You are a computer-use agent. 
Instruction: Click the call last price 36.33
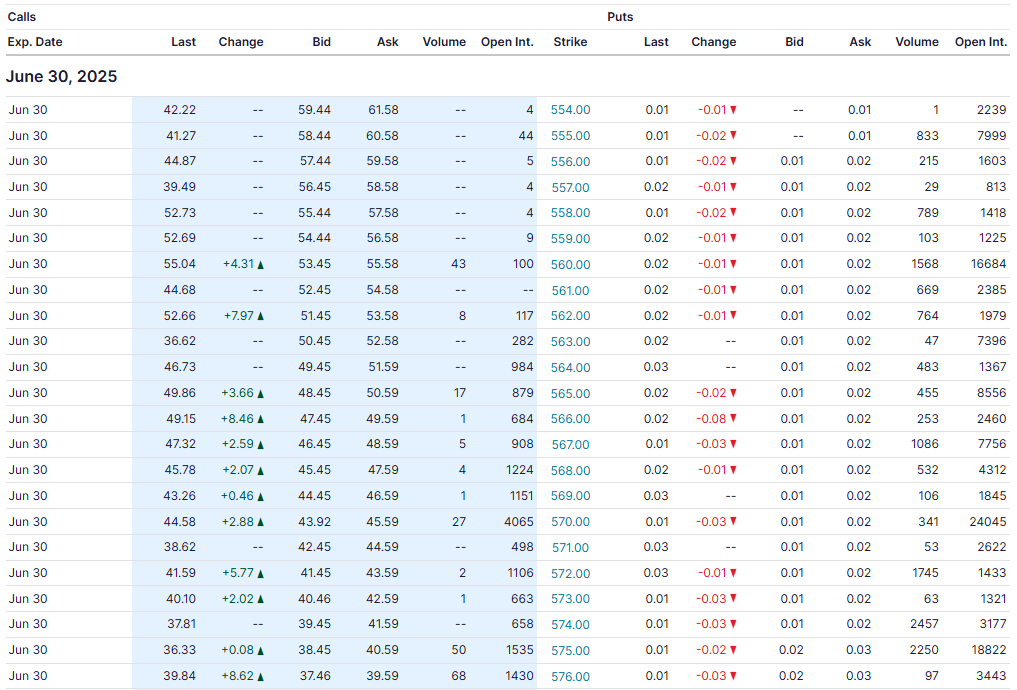(180, 650)
